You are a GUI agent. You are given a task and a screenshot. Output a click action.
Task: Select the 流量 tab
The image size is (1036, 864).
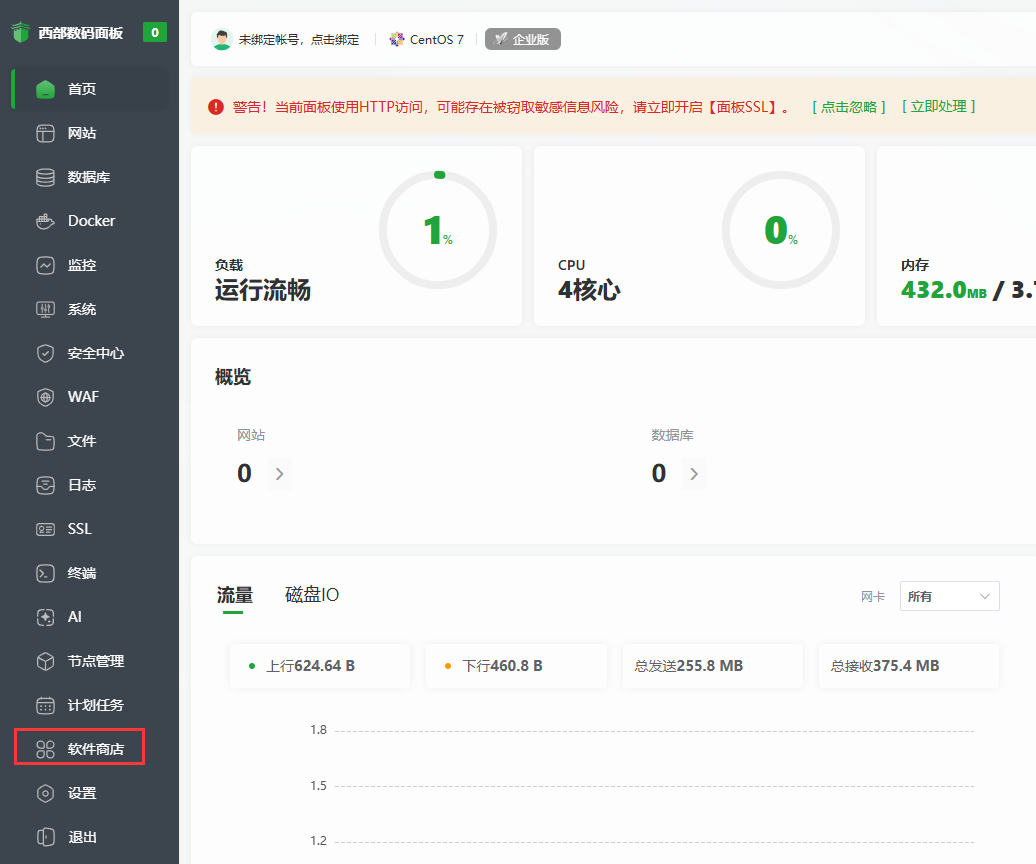[x=235, y=595]
